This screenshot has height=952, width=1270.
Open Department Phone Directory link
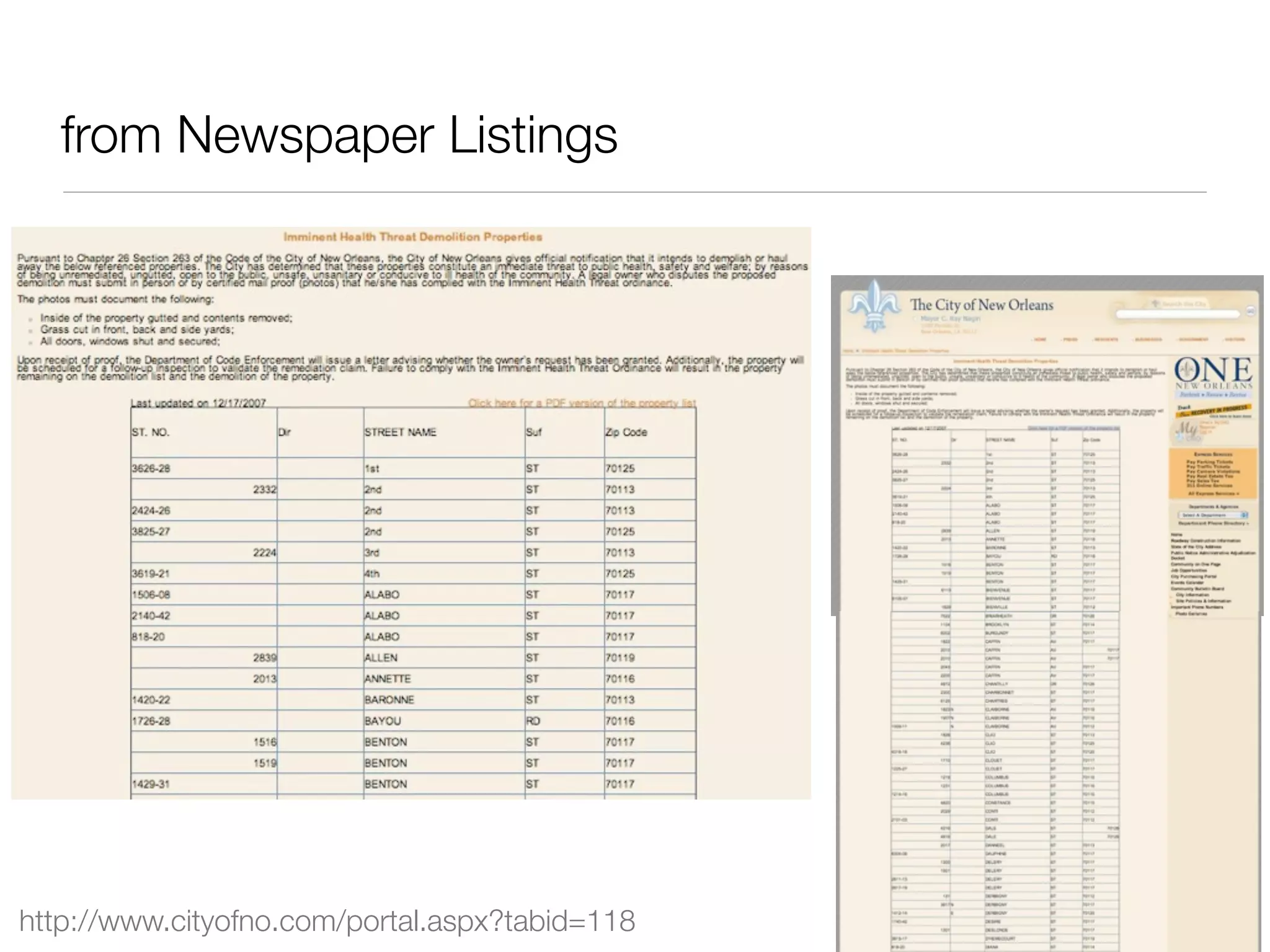(1214, 523)
